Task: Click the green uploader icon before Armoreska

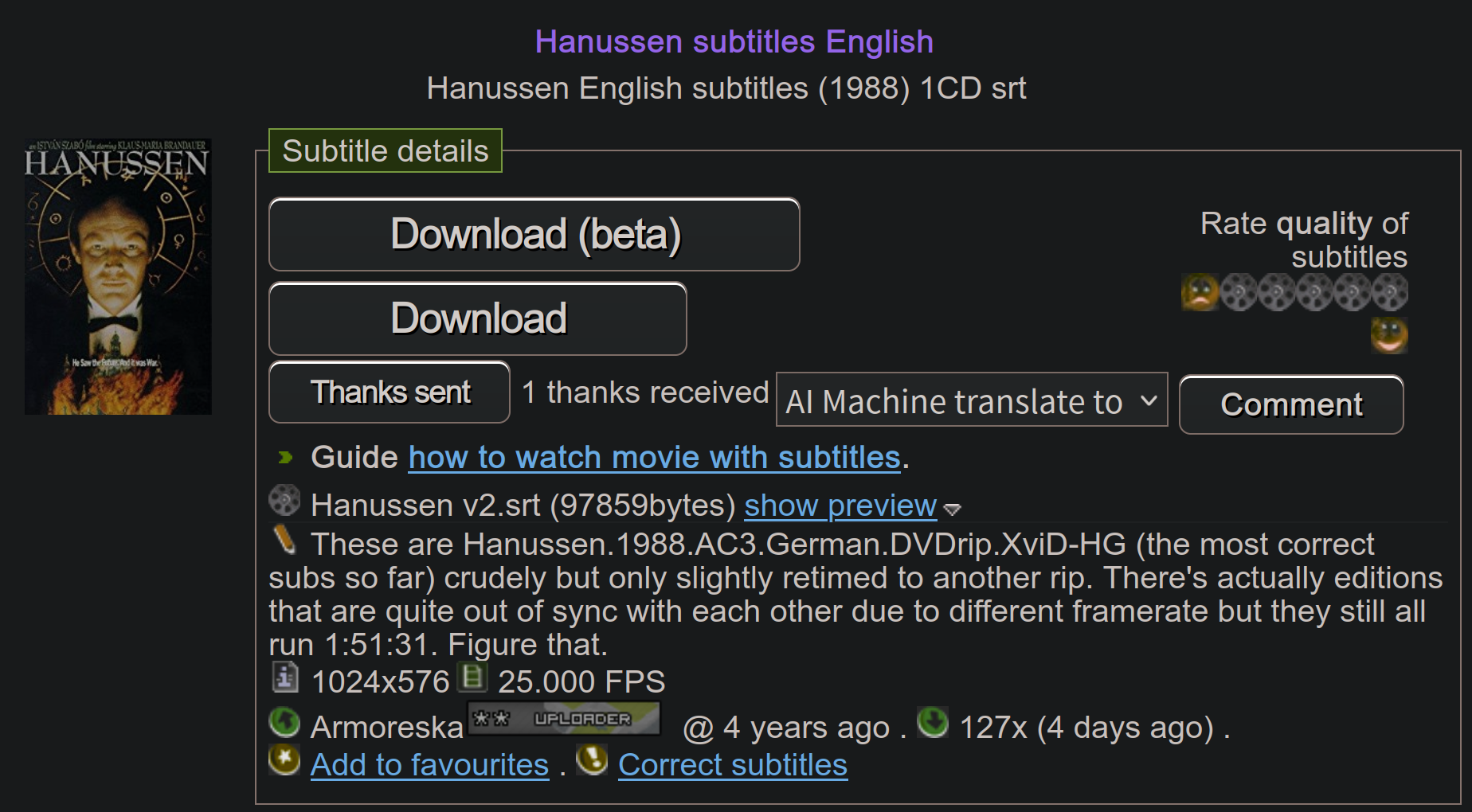Action: (x=284, y=723)
